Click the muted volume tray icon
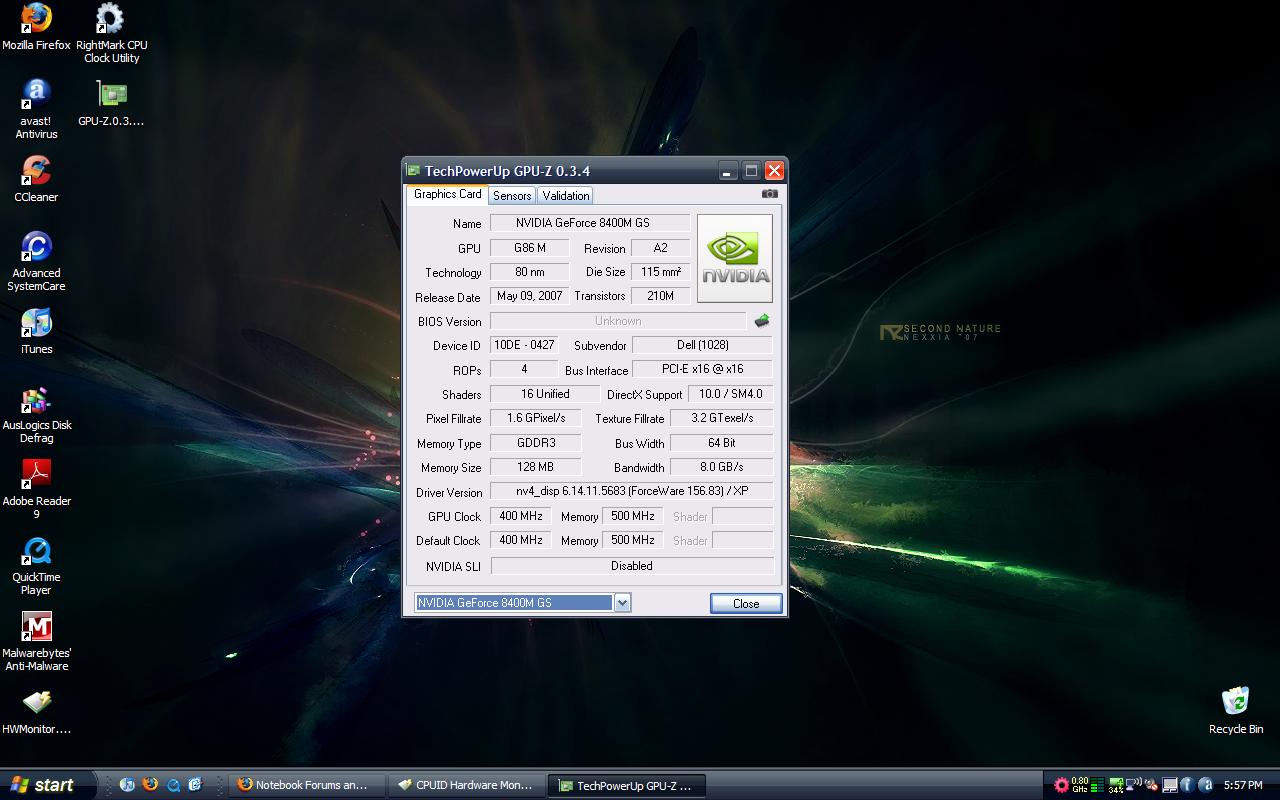Viewport: 1280px width, 800px height. 1151,785
